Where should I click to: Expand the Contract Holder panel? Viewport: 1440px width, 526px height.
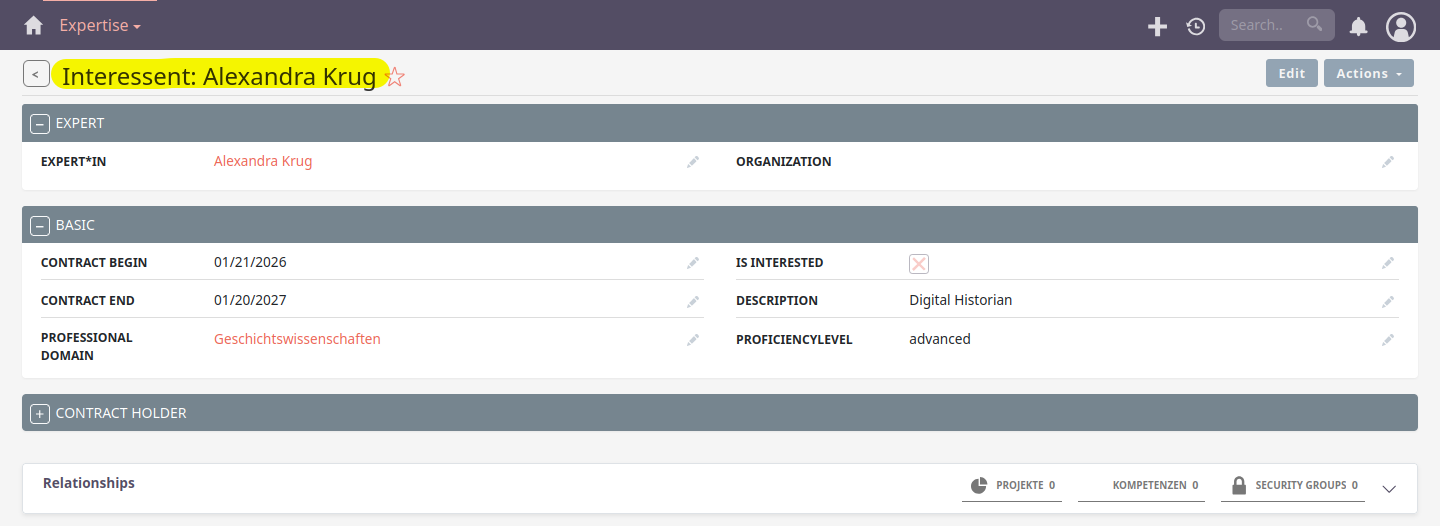coord(40,414)
